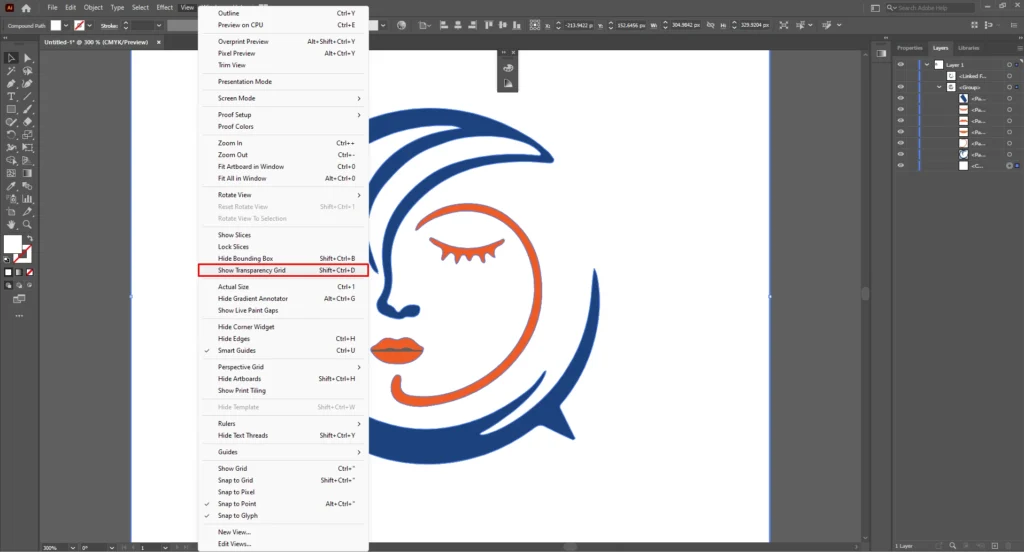This screenshot has width=1024, height=552.
Task: Select the Column Graph tool
Action: click(27, 199)
